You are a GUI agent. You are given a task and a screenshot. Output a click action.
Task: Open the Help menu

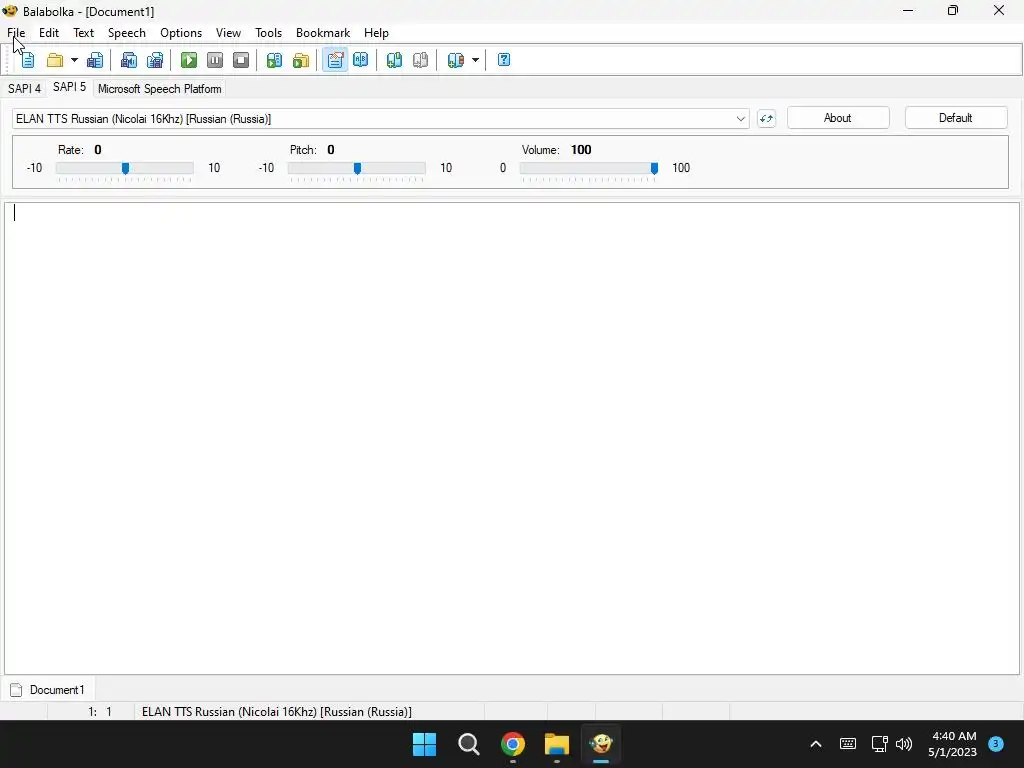click(x=376, y=33)
